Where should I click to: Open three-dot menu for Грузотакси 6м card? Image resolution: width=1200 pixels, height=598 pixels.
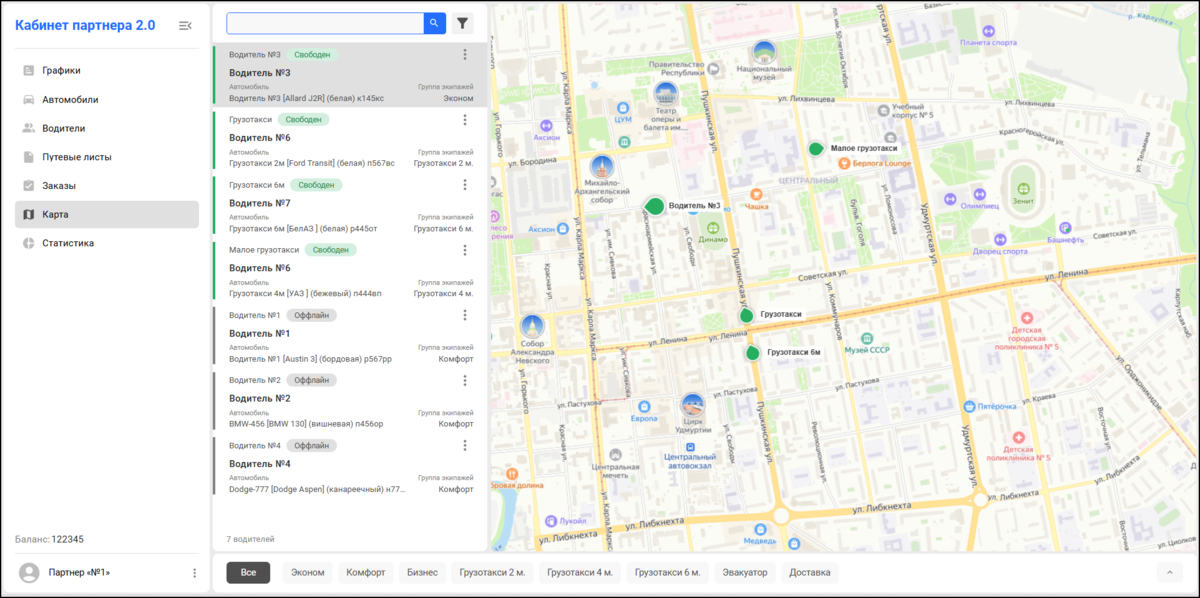click(x=465, y=185)
